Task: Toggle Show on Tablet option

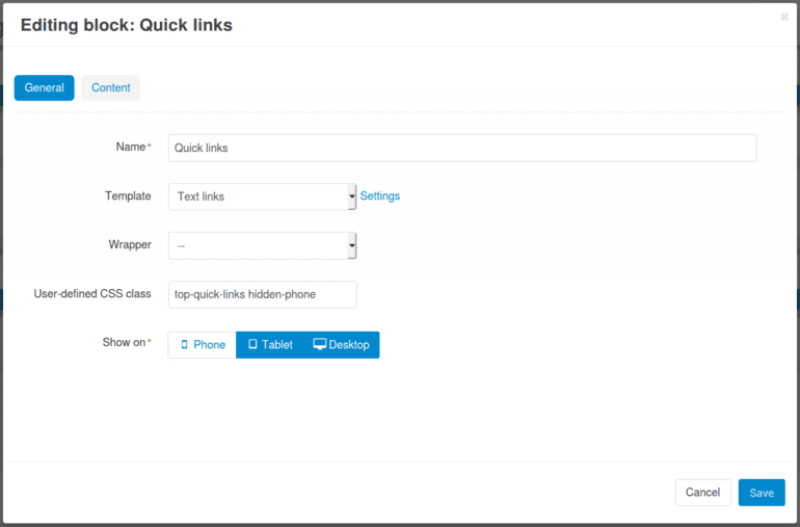Action: (270, 345)
